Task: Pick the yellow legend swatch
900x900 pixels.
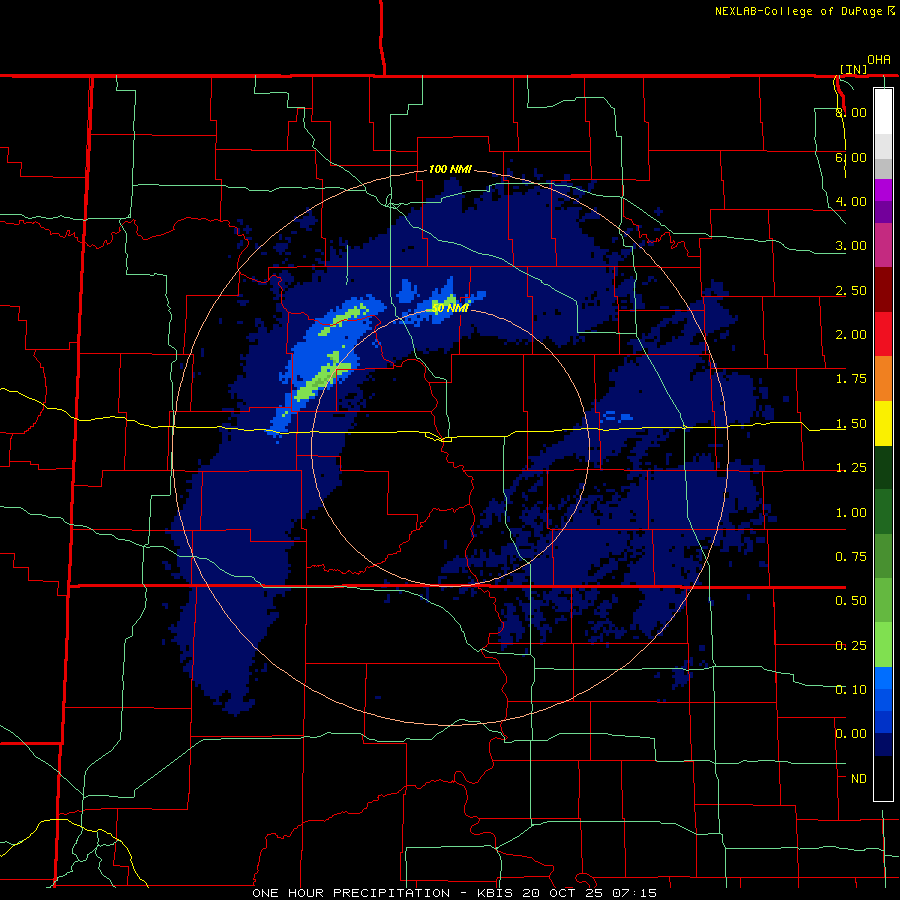Action: [883, 423]
